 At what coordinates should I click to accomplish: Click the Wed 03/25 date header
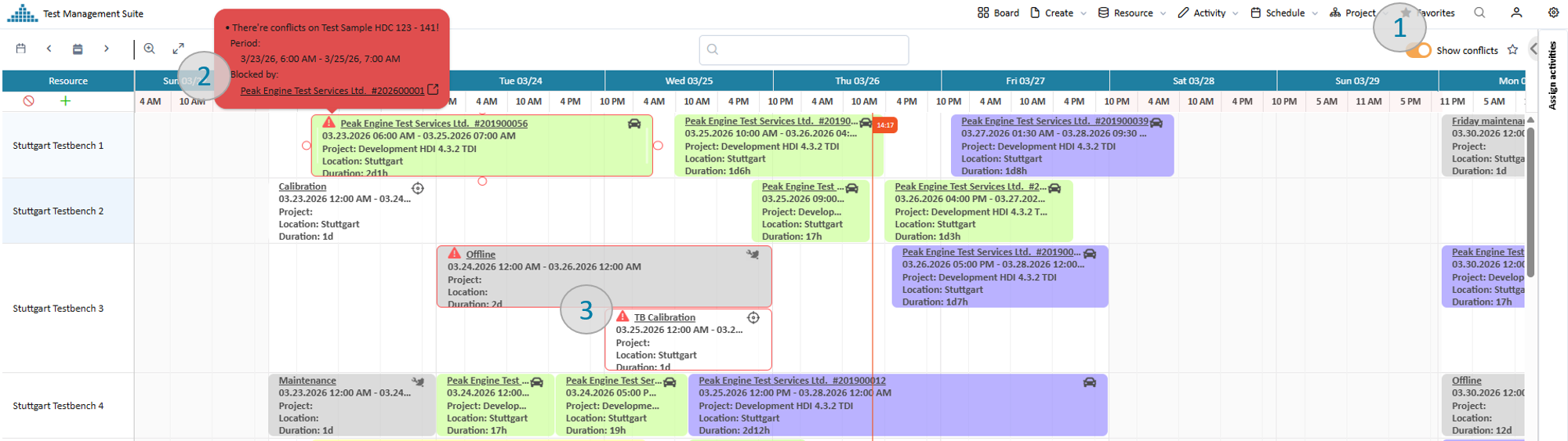tap(689, 81)
